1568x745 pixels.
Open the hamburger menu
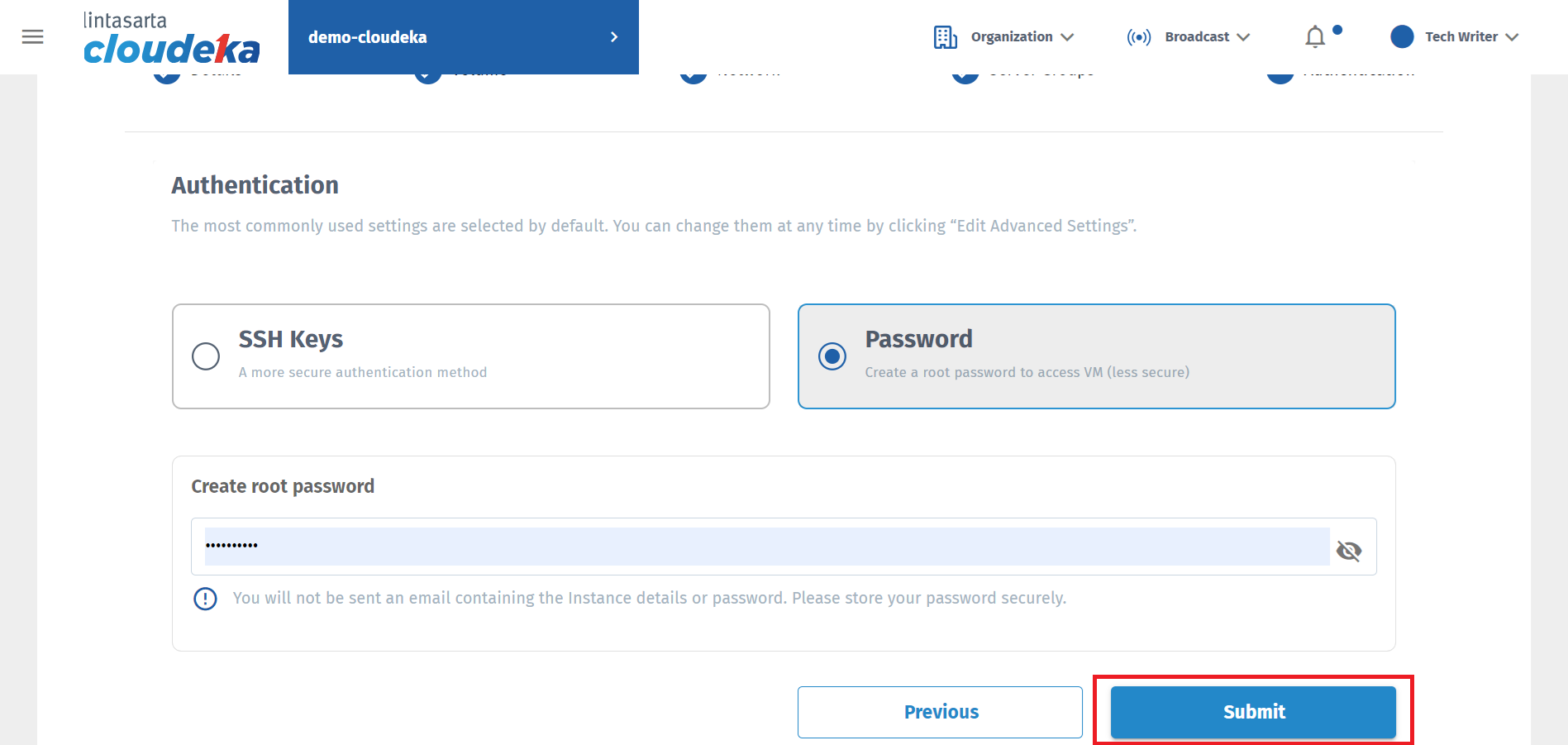point(33,37)
